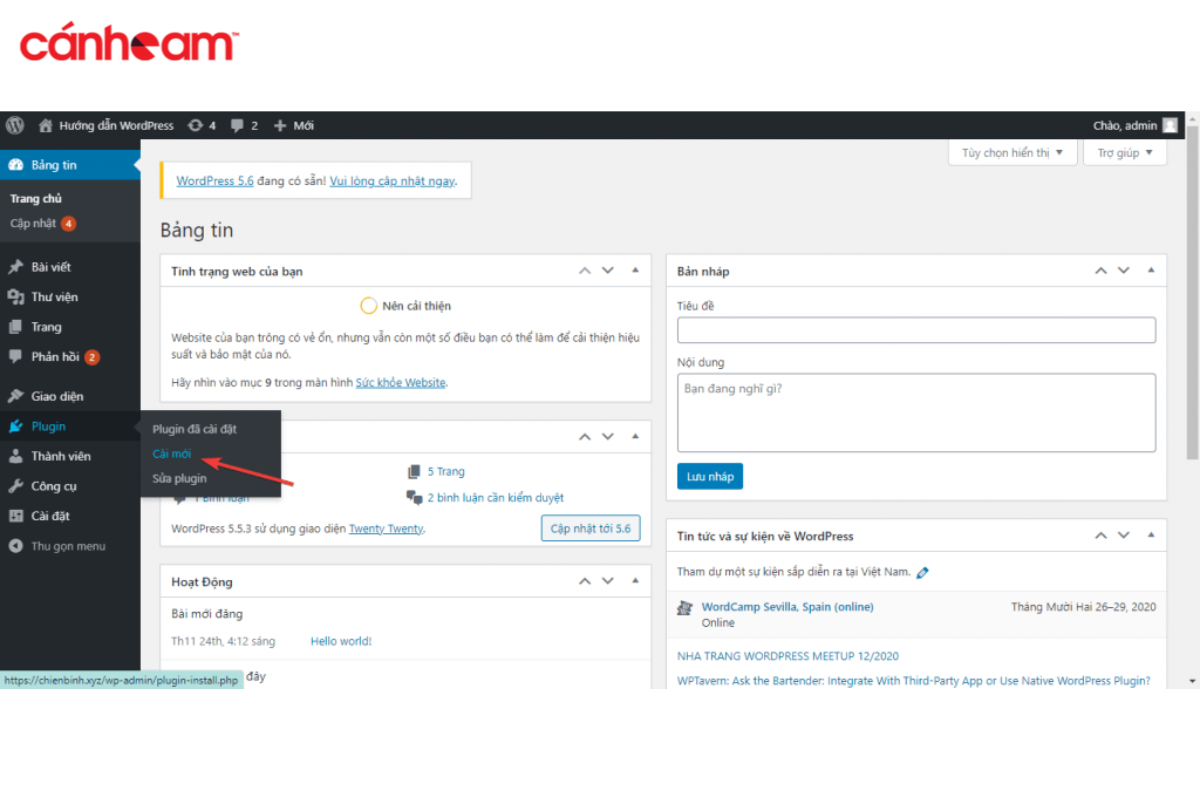The width and height of the screenshot is (1200, 800).
Task: Open the 5 Trang link
Action: click(x=446, y=472)
